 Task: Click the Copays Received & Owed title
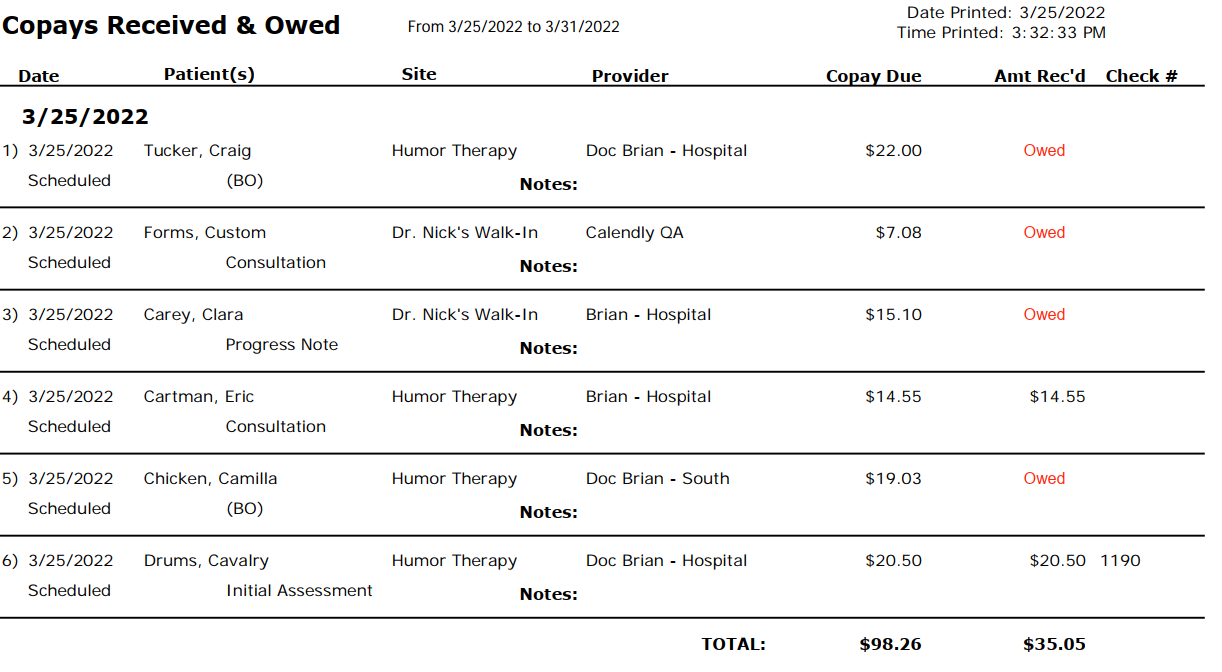[171, 25]
